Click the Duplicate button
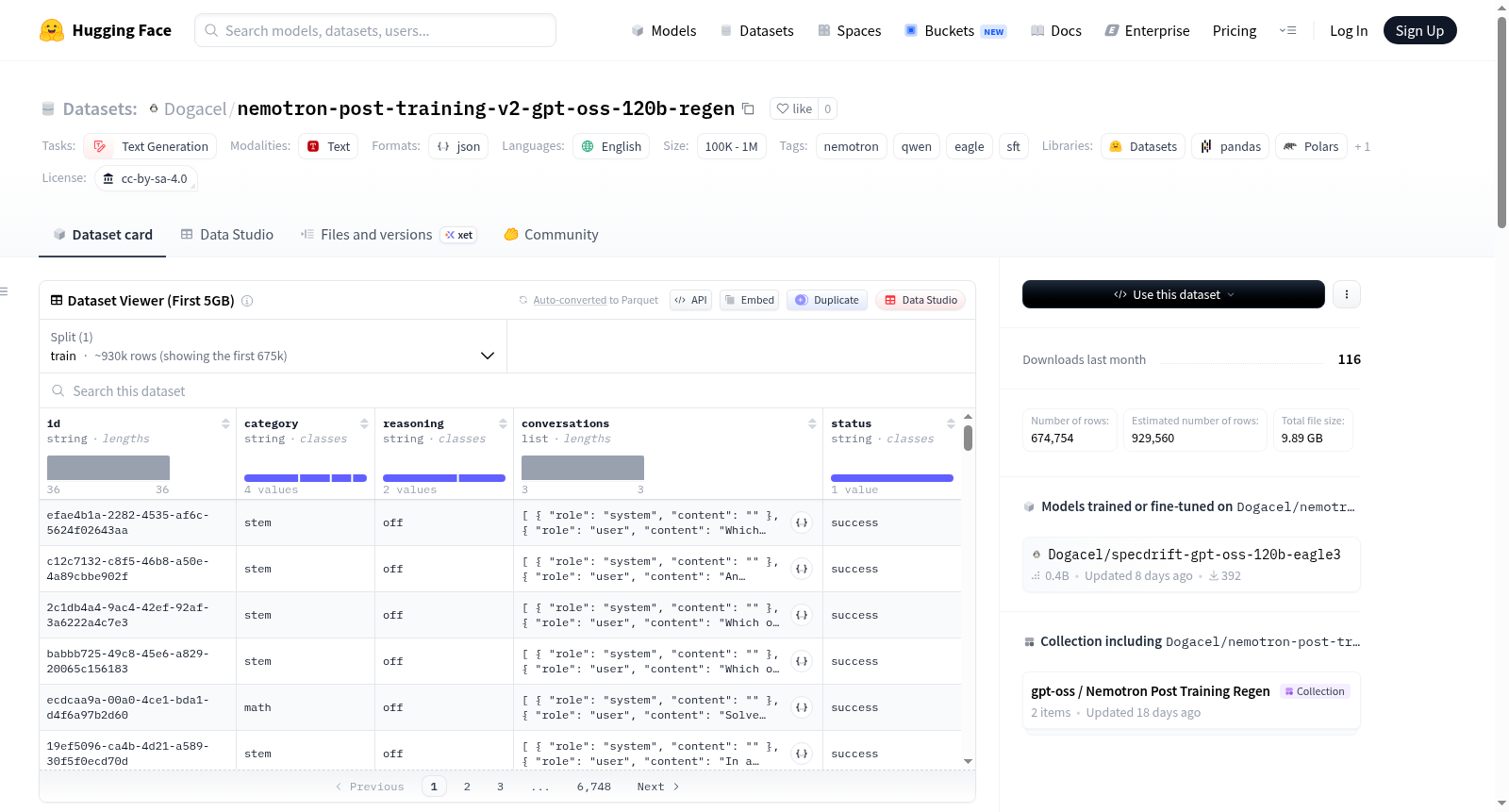This screenshot has width=1509, height=812. point(827,300)
